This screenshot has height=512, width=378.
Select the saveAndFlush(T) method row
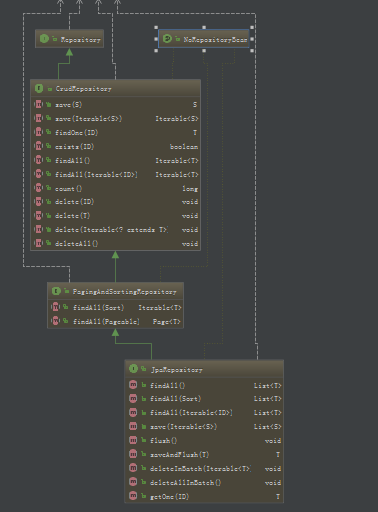pyautogui.click(x=204, y=454)
